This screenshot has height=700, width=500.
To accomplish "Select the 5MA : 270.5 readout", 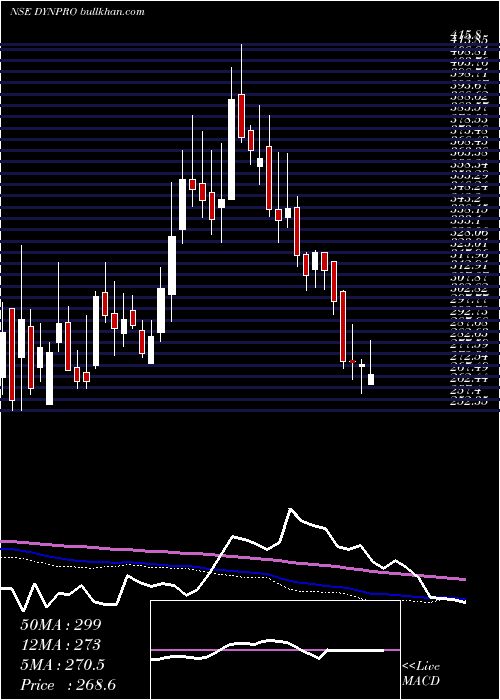I will click(62, 665).
